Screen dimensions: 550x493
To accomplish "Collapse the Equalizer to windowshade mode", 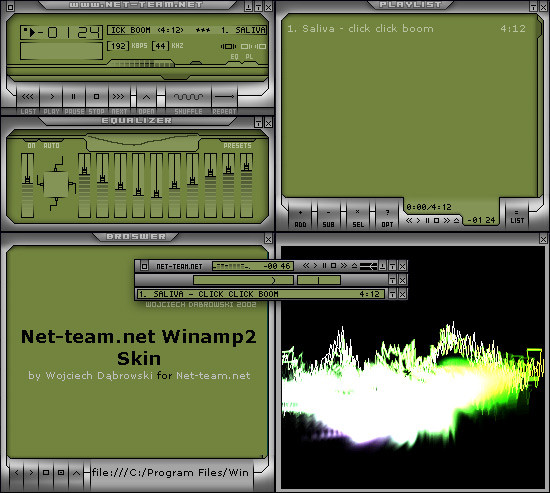I will pos(258,123).
